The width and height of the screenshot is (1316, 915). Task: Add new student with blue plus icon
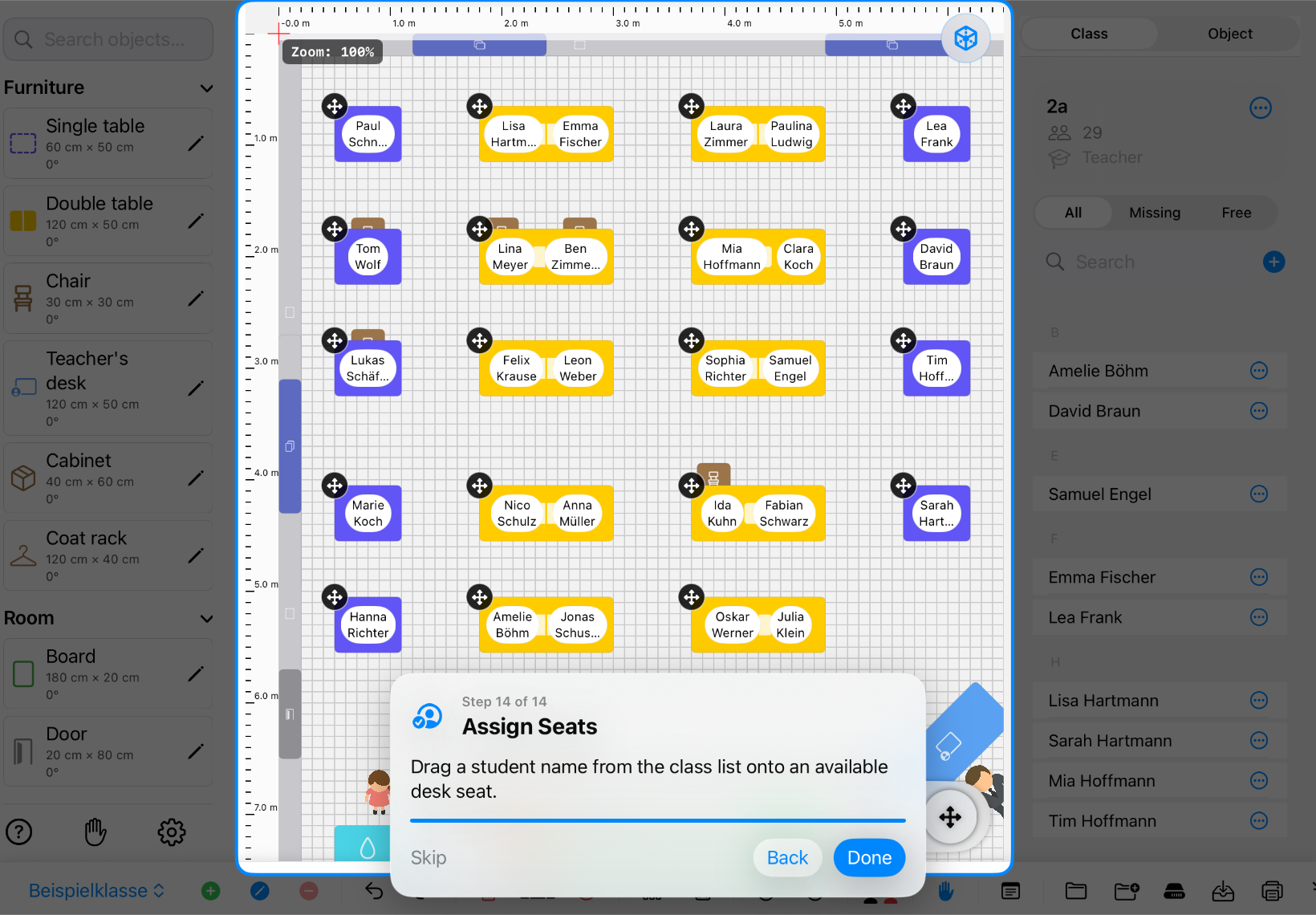pos(1273,262)
